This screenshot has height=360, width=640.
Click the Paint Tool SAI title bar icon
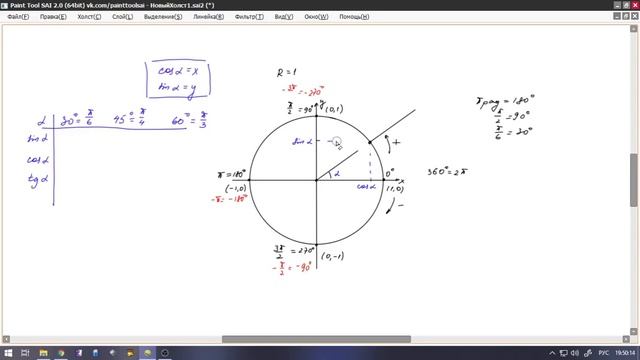click(x=4, y=5)
